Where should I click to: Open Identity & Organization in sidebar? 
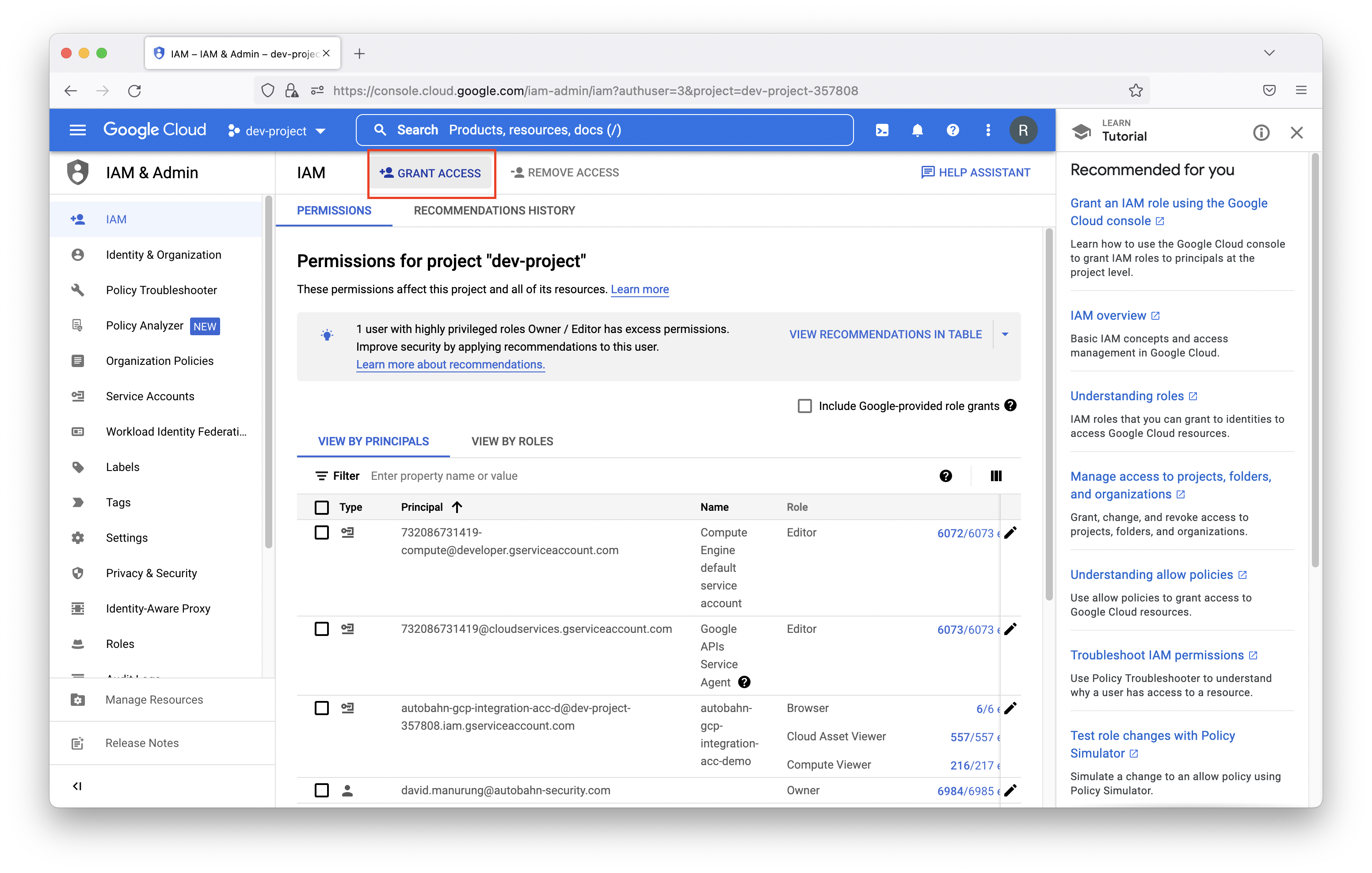[x=156, y=255]
